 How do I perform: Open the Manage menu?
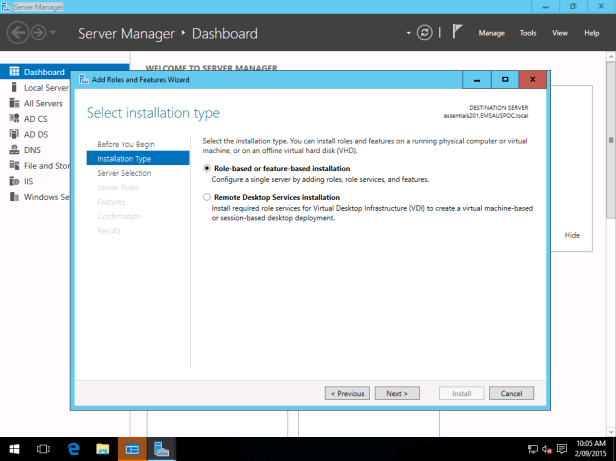click(491, 33)
